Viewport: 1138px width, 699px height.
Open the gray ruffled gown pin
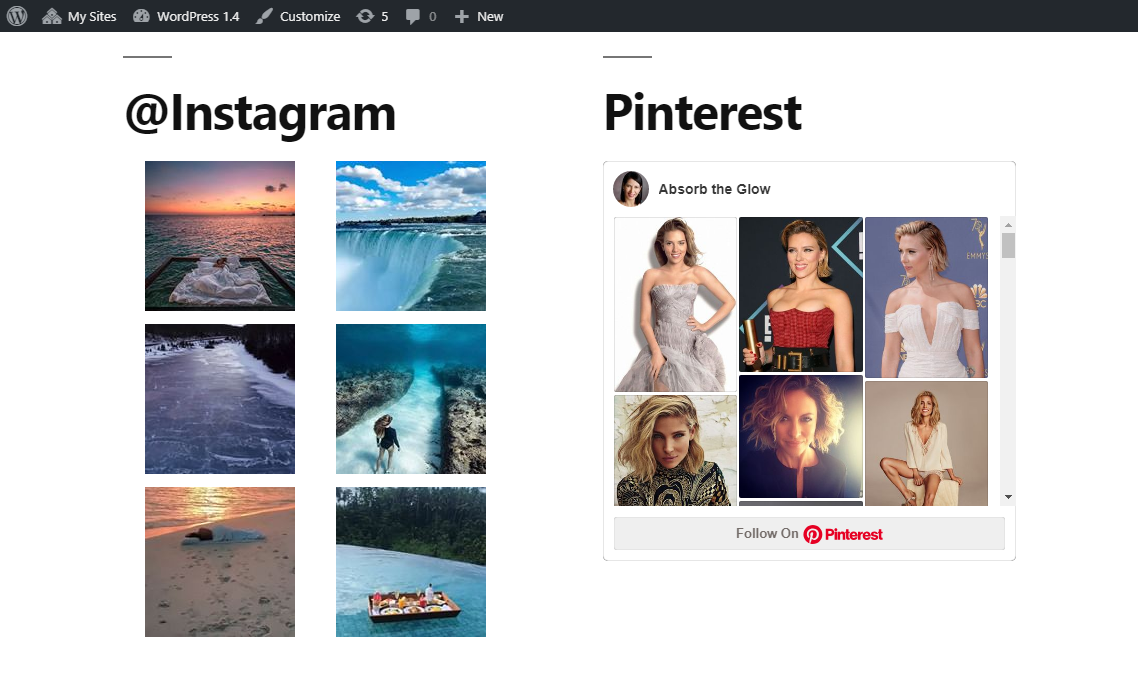(676, 304)
